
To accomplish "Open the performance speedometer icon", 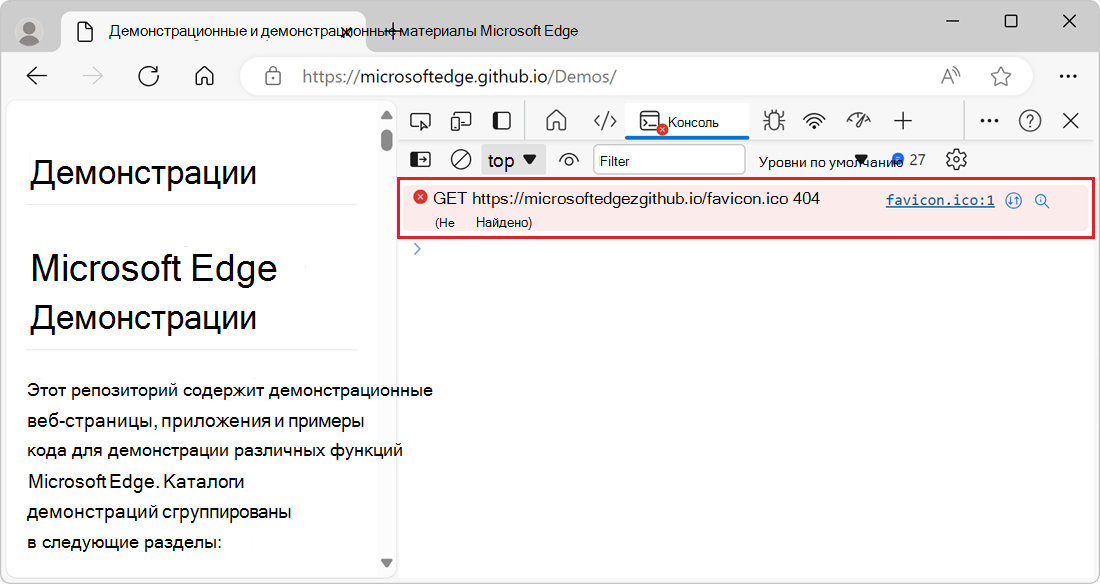I will (857, 120).
